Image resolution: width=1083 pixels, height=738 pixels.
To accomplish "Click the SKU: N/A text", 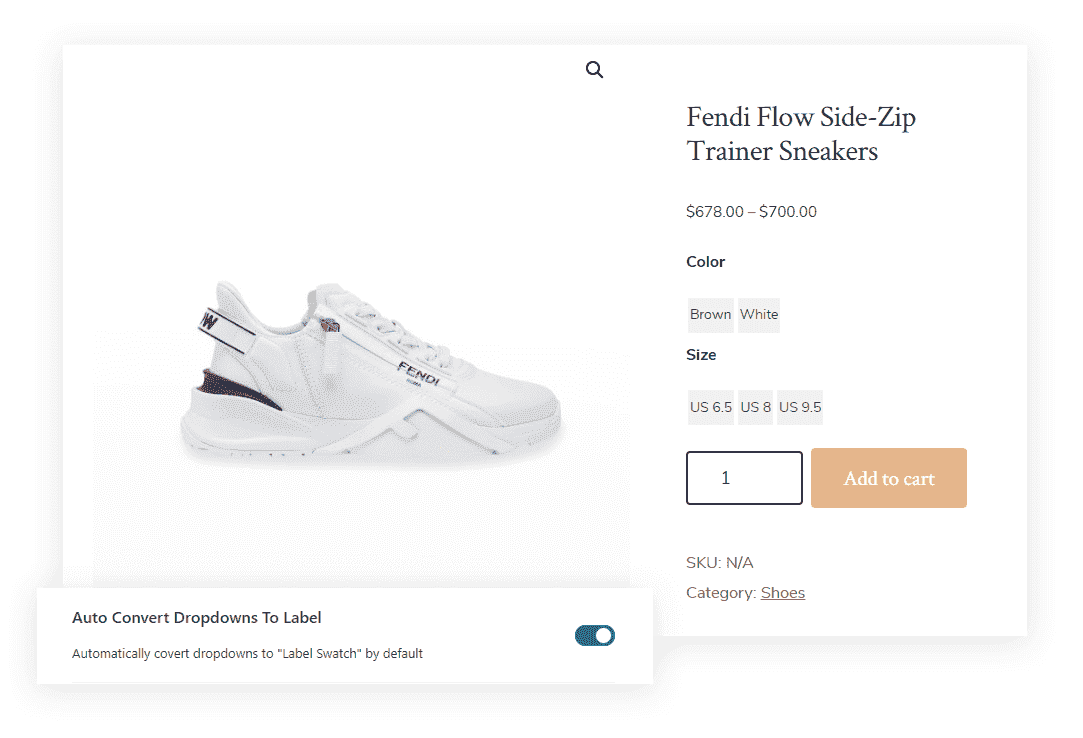I will click(719, 562).
